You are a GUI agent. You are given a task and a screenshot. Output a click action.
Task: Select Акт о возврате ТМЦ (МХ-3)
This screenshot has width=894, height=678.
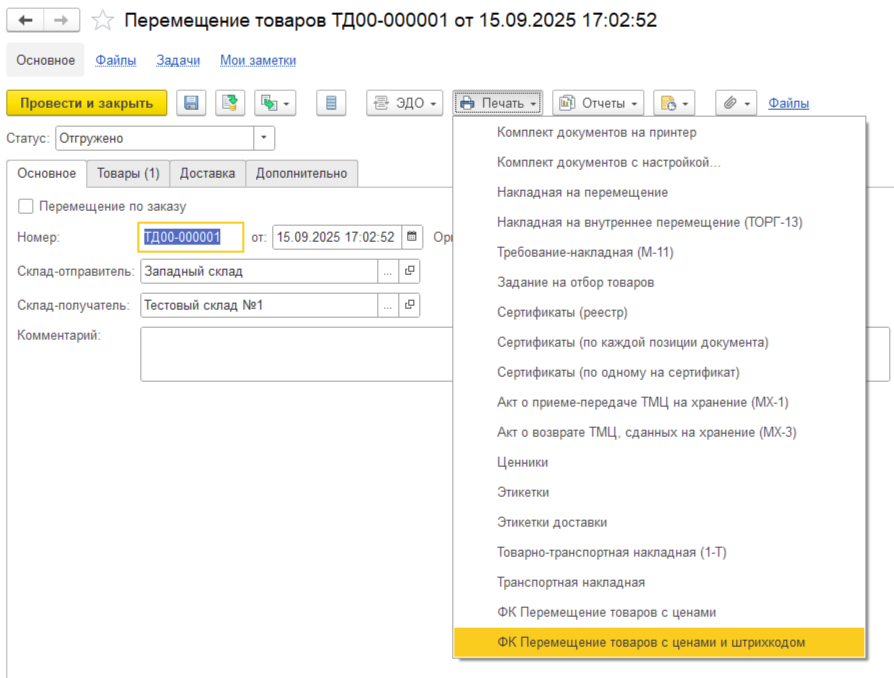click(659, 432)
